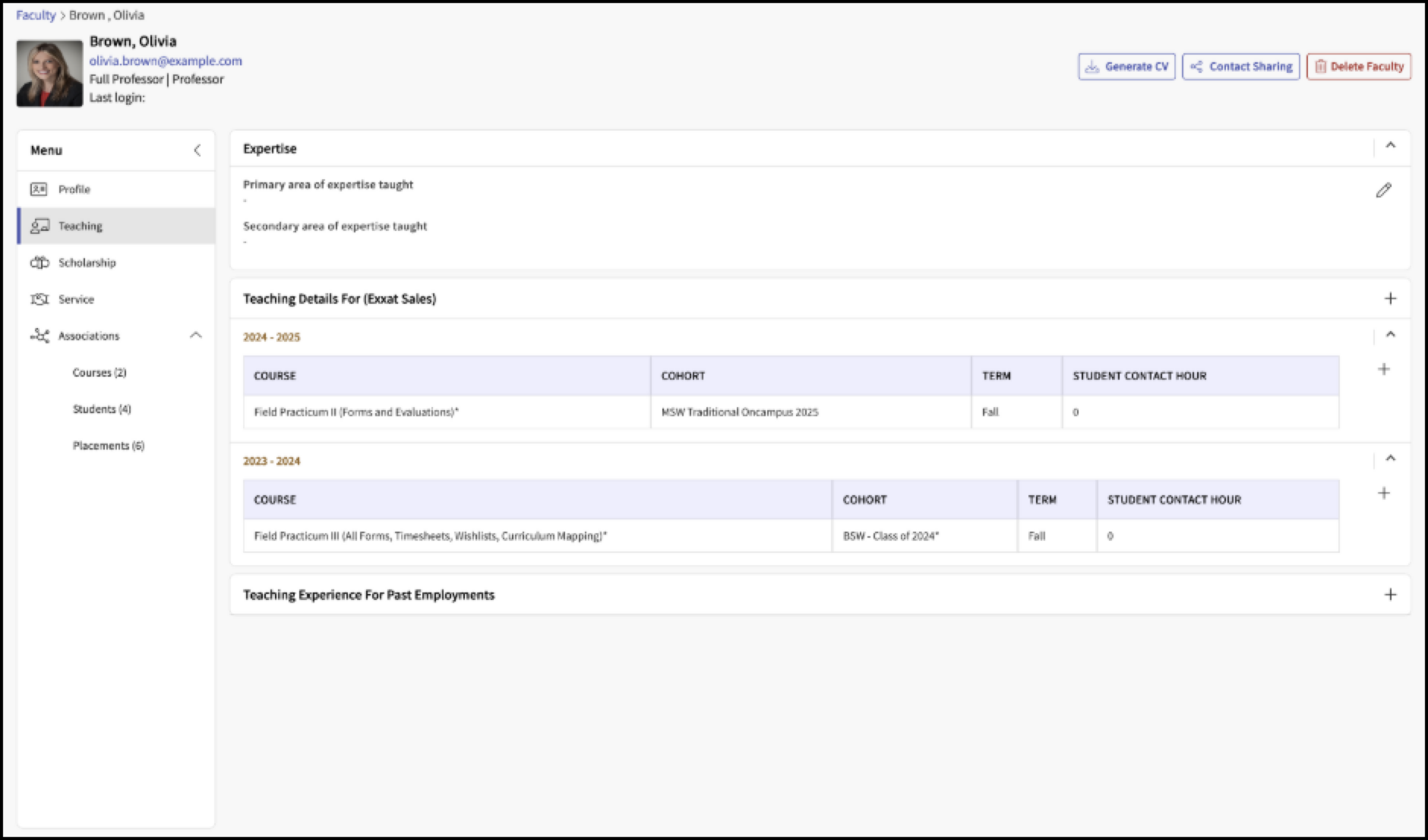Click the Service handshake icon
The height and width of the screenshot is (840, 1428).
(x=39, y=299)
